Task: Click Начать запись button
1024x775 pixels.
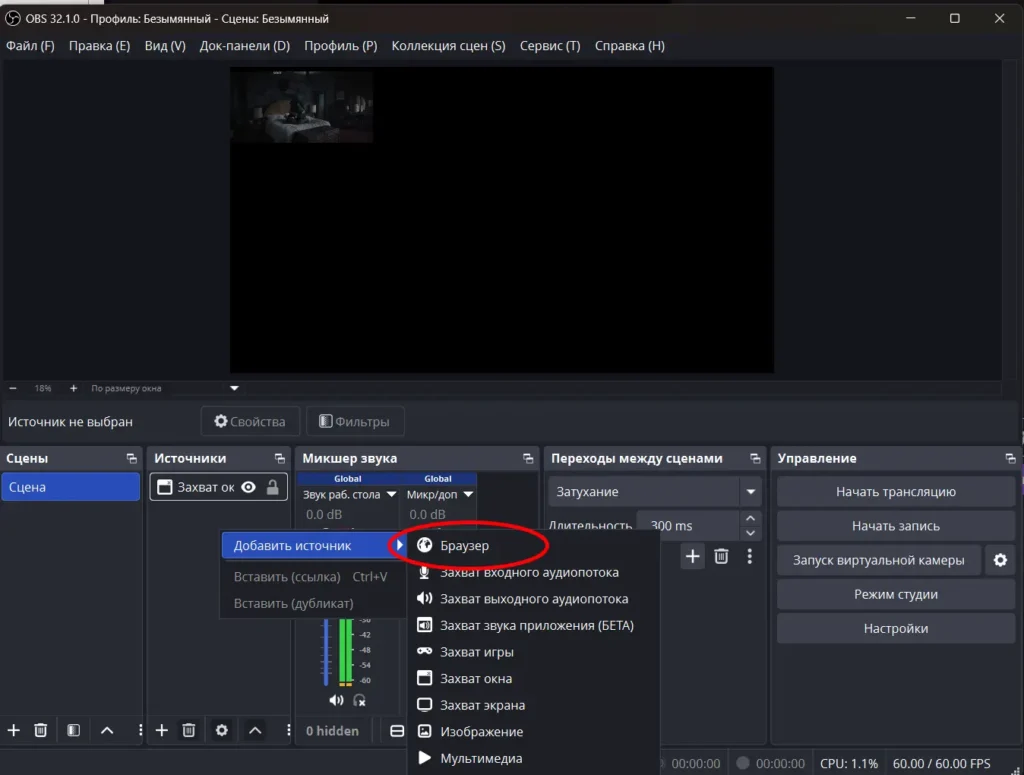Action: [895, 526]
